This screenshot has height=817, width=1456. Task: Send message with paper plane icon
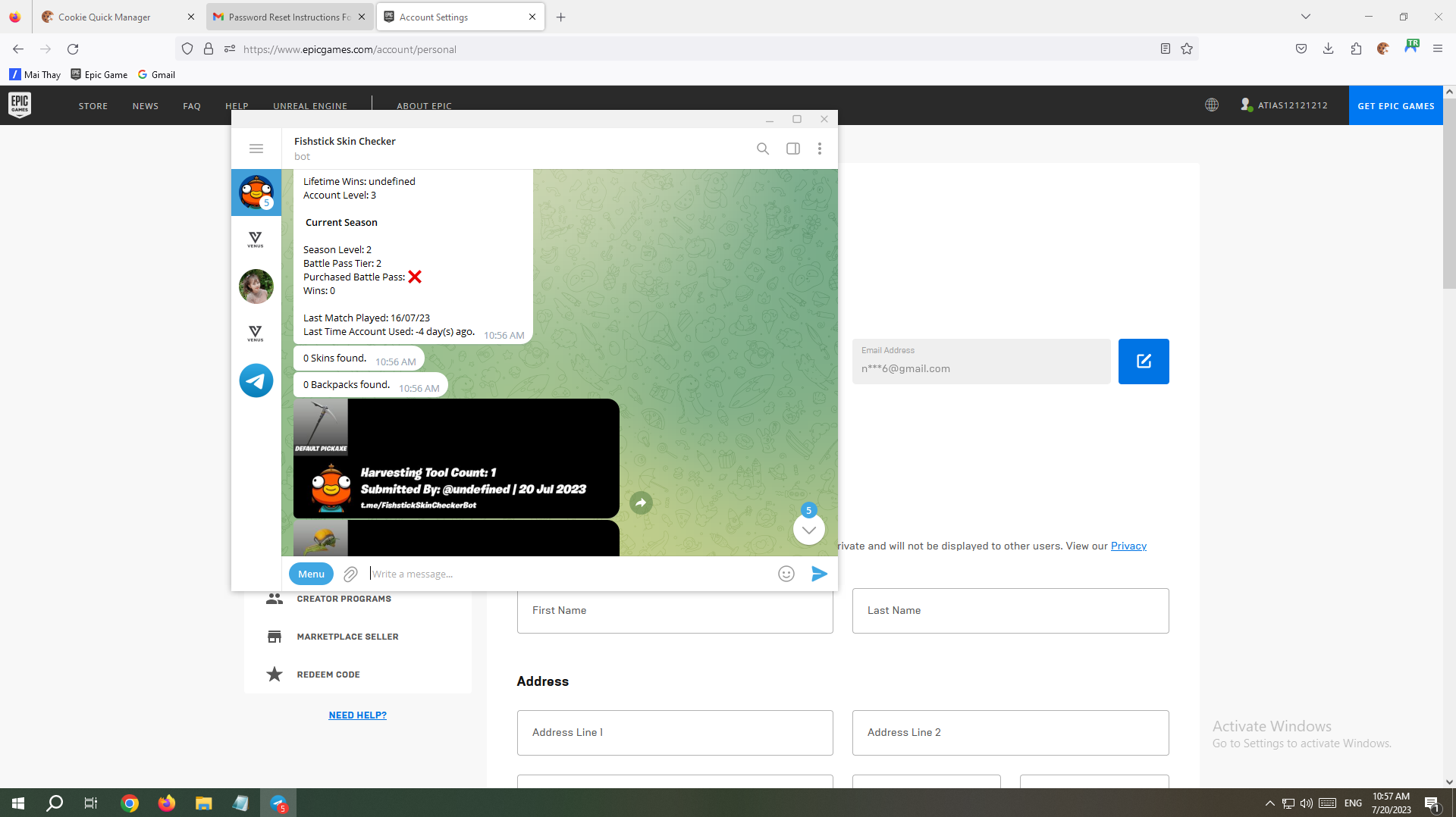819,574
